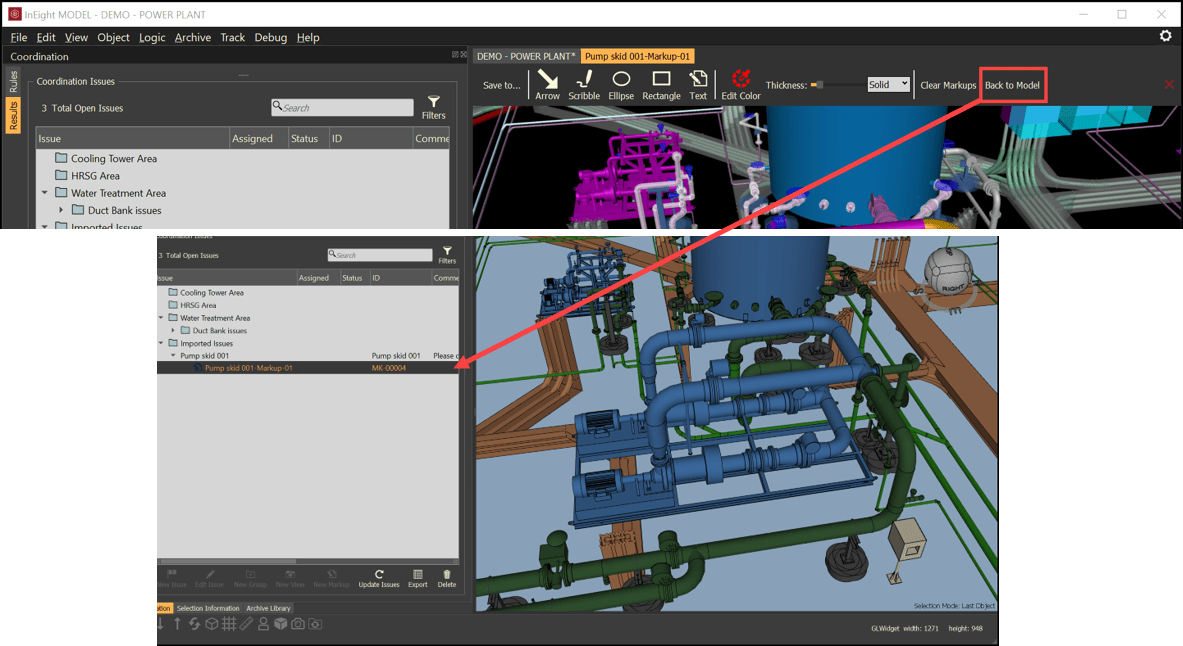Click Assigned column header in upper panel
1183x646 pixels.
click(x=260, y=138)
